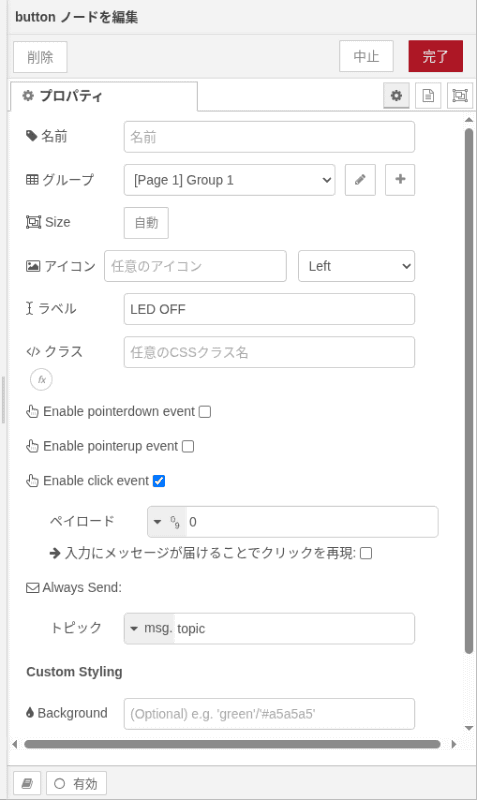This screenshot has width=477, height=800.
Task: Add a new group with plus
Action: click(x=400, y=180)
